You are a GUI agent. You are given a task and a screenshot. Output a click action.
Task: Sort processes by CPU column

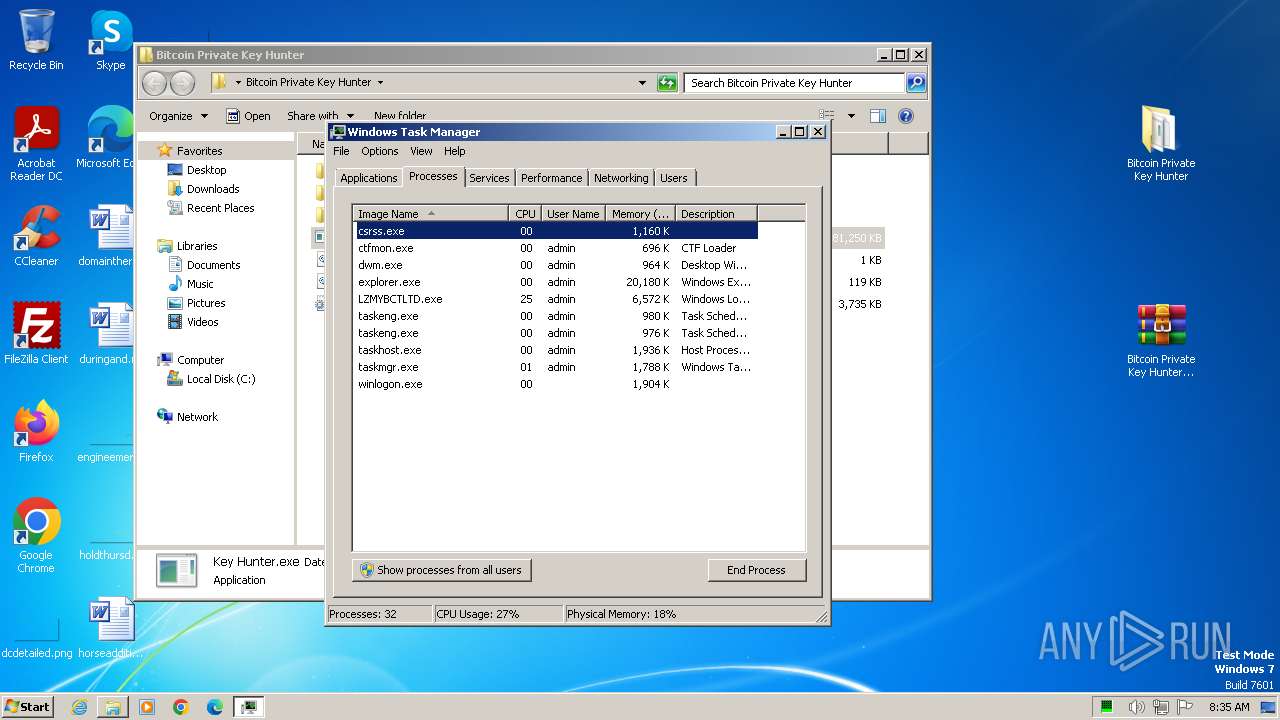525,214
